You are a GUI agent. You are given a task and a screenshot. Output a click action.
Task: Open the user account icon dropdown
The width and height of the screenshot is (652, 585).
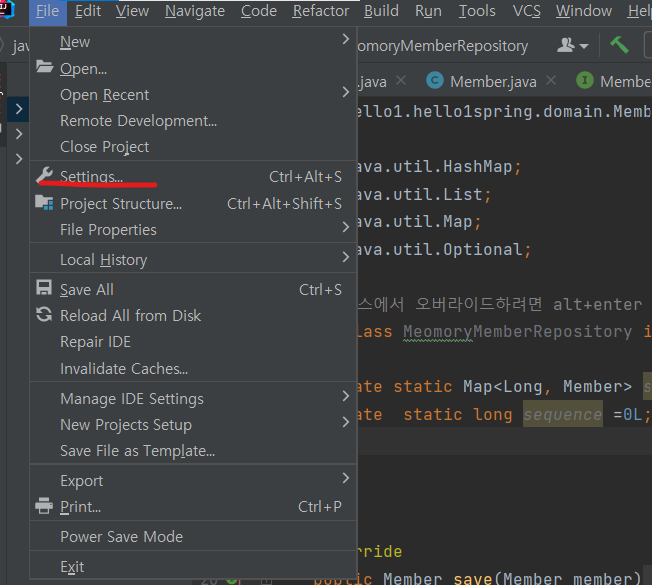573,45
